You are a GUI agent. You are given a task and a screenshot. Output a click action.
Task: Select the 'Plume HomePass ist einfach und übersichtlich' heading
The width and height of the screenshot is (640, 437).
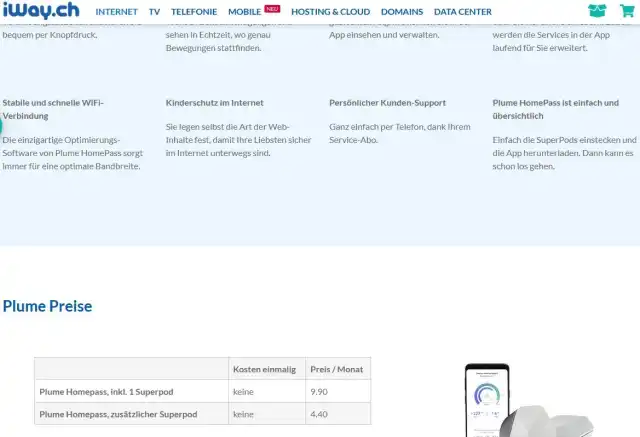tap(556, 109)
